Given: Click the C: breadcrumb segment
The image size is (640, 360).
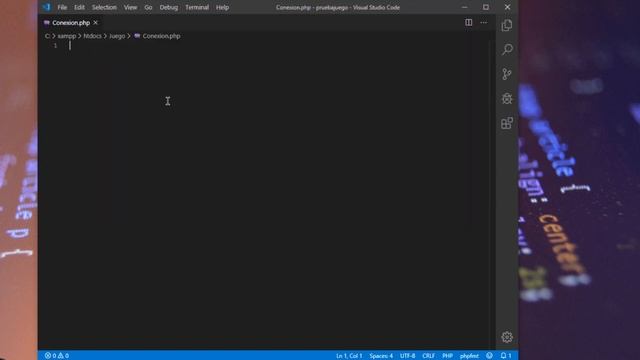Looking at the screenshot, I should click(x=47, y=36).
